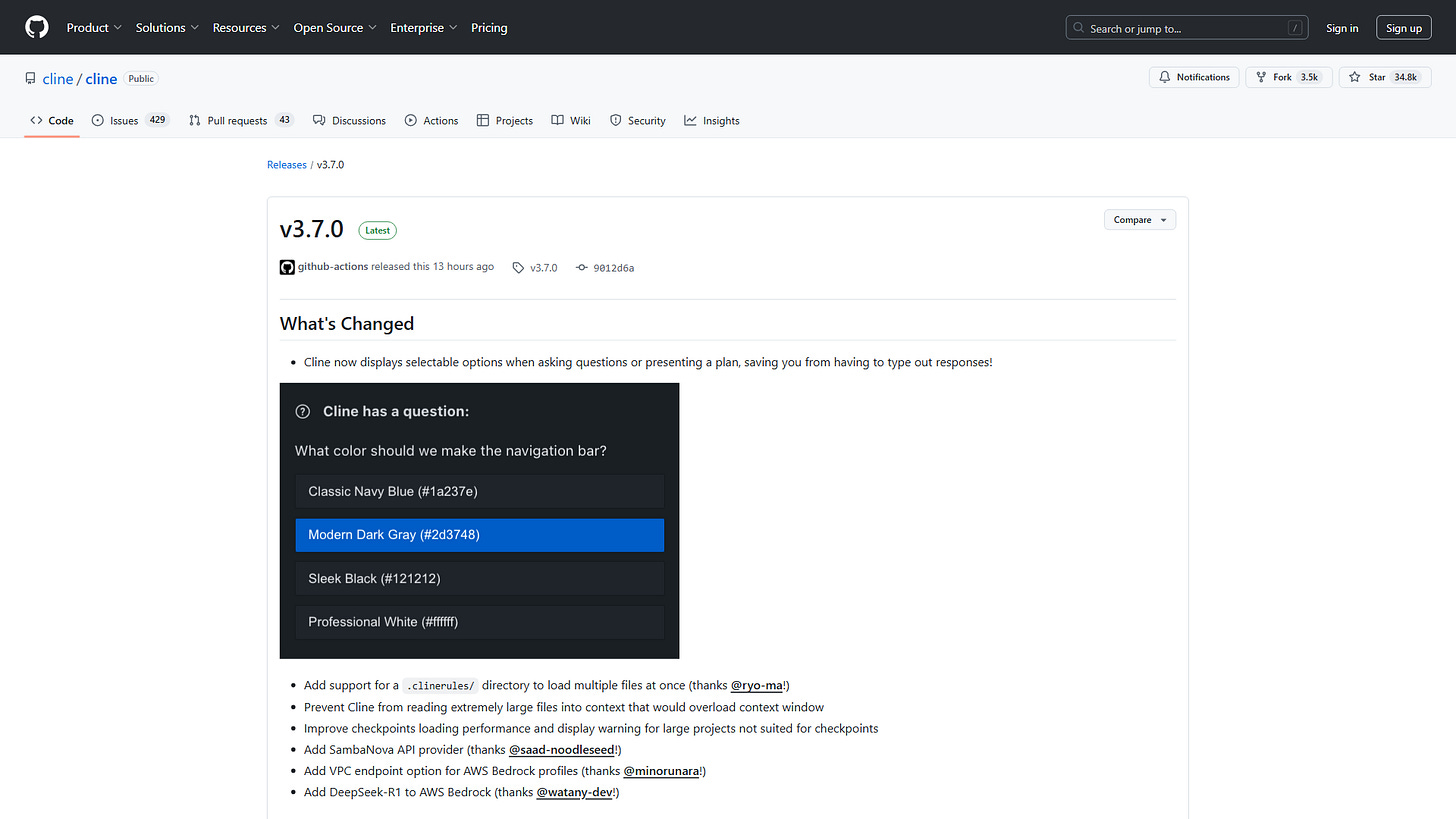Open the @ryo-ma profile link
The height and width of the screenshot is (819, 1456).
[757, 685]
